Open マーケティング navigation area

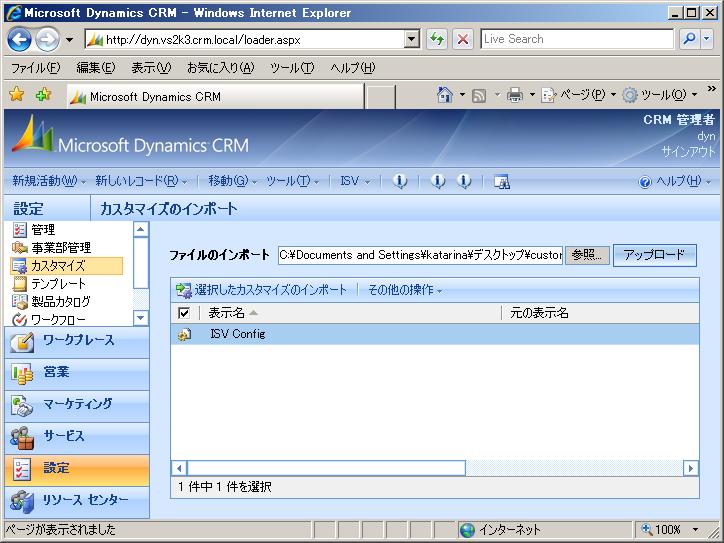77,406
